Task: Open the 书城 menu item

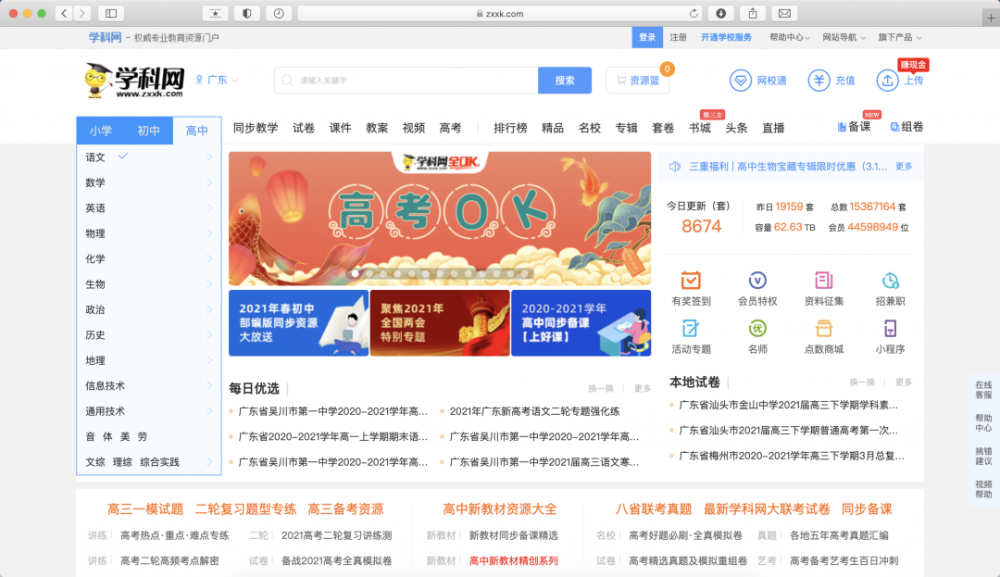Action: coord(700,128)
